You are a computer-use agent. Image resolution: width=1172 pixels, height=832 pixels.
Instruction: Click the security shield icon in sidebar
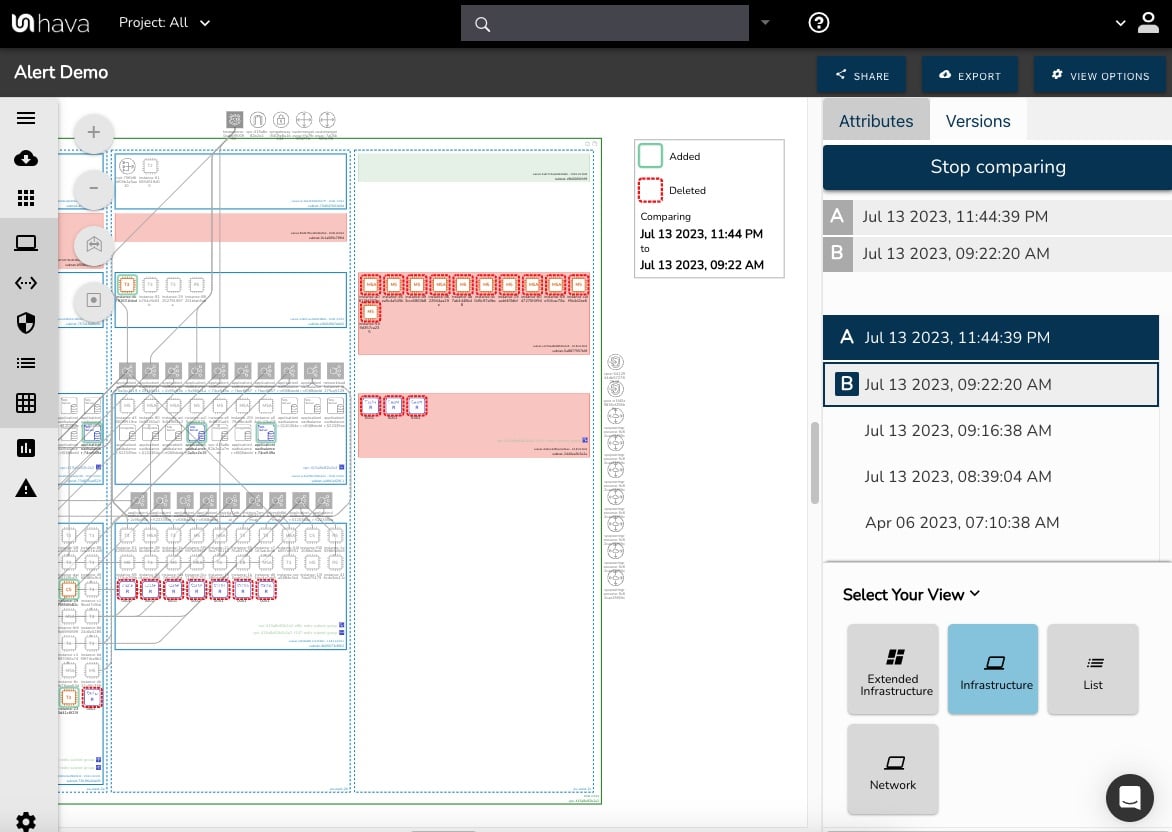[26, 322]
